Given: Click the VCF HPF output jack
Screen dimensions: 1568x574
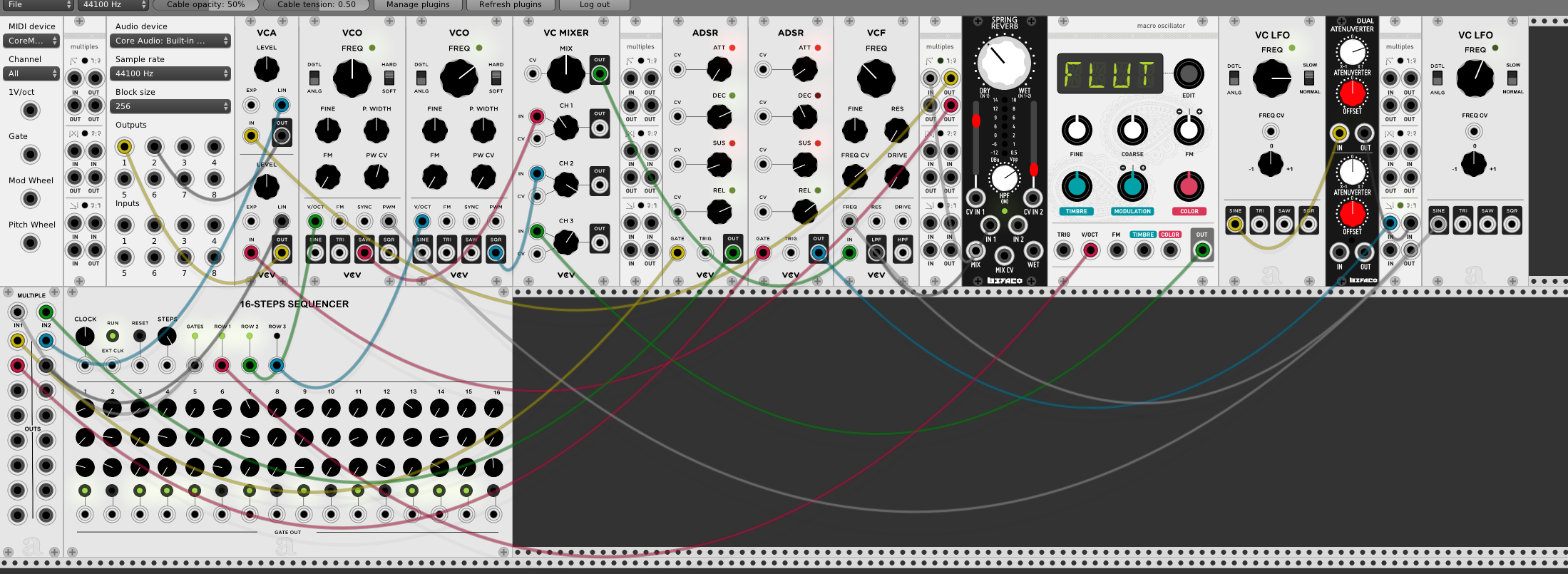Looking at the screenshot, I should pyautogui.click(x=903, y=253).
